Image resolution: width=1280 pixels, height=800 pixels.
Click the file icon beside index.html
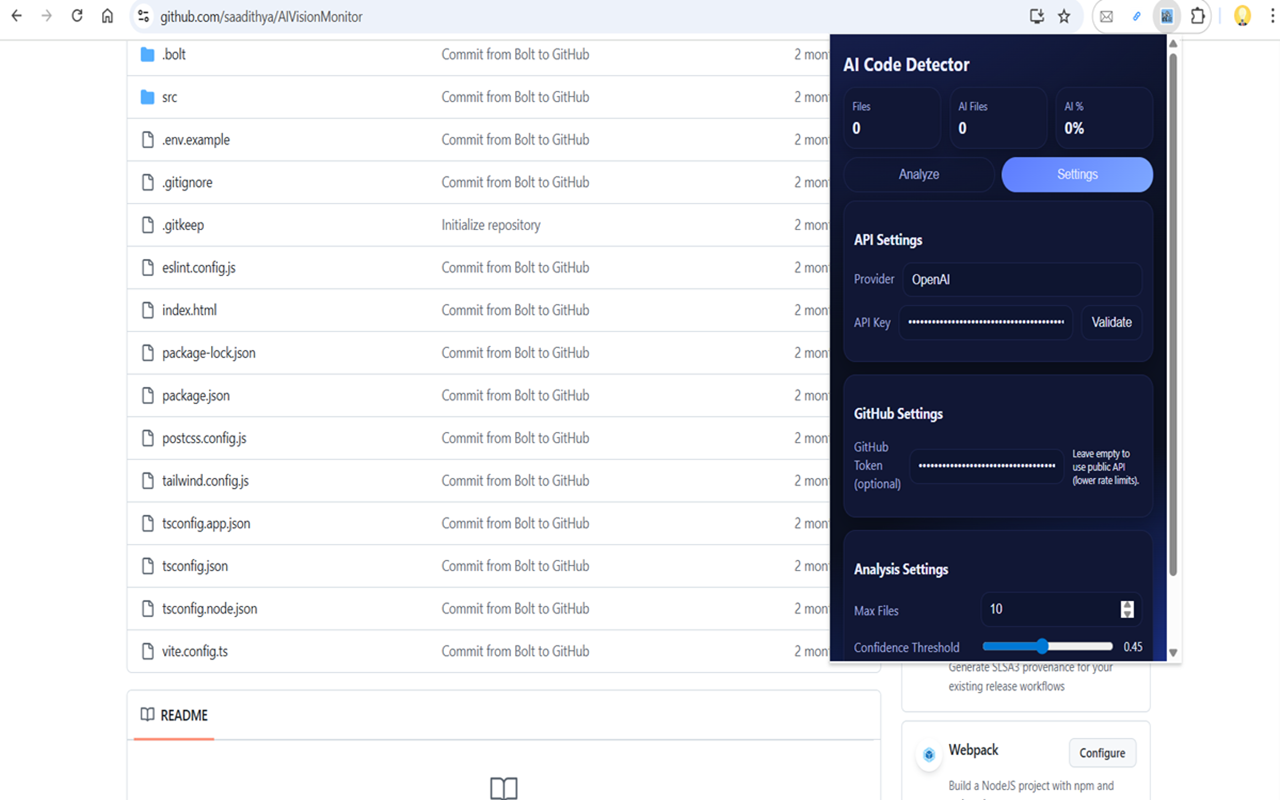click(x=148, y=310)
